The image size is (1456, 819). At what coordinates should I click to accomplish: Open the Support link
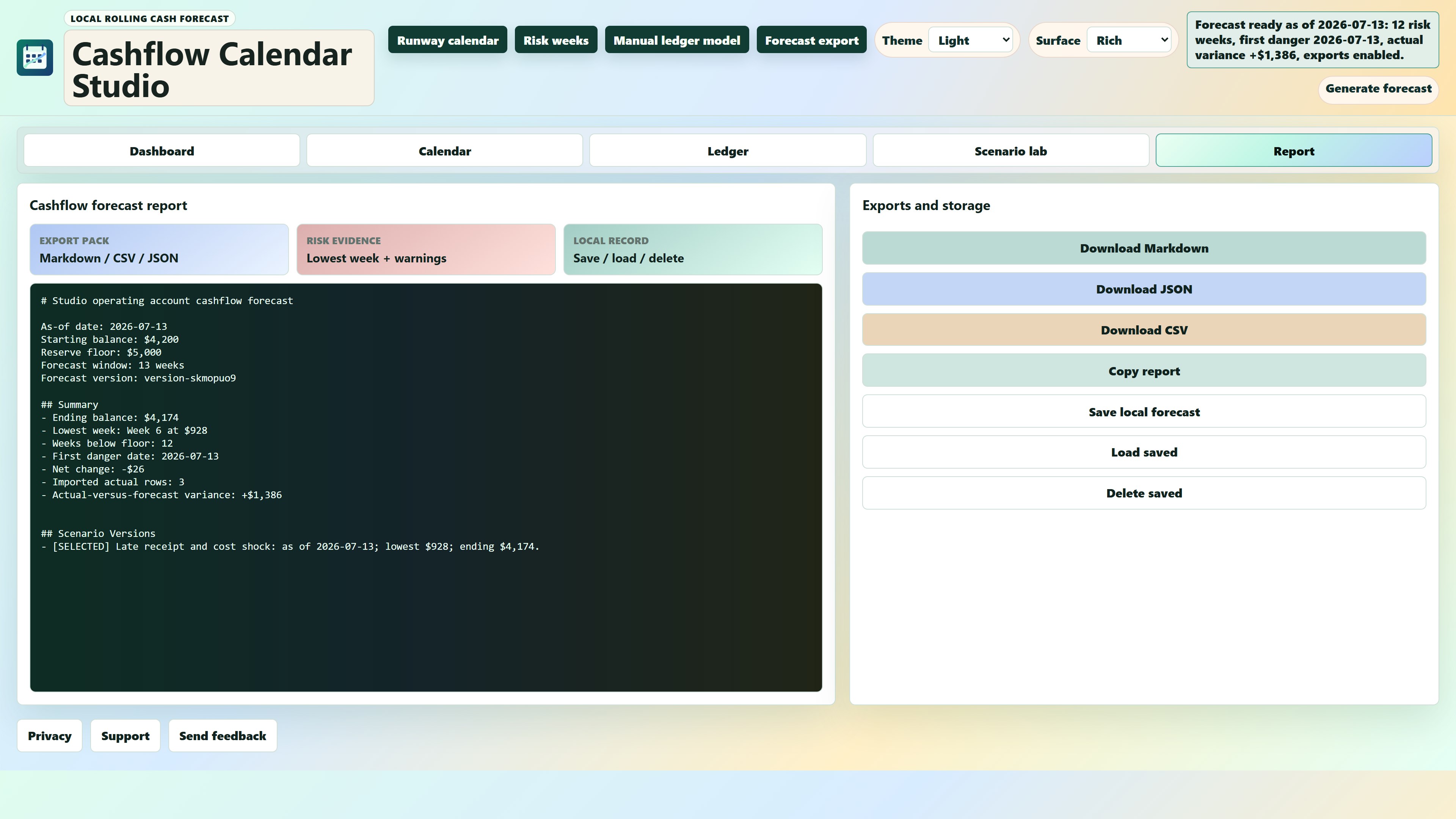tap(126, 736)
